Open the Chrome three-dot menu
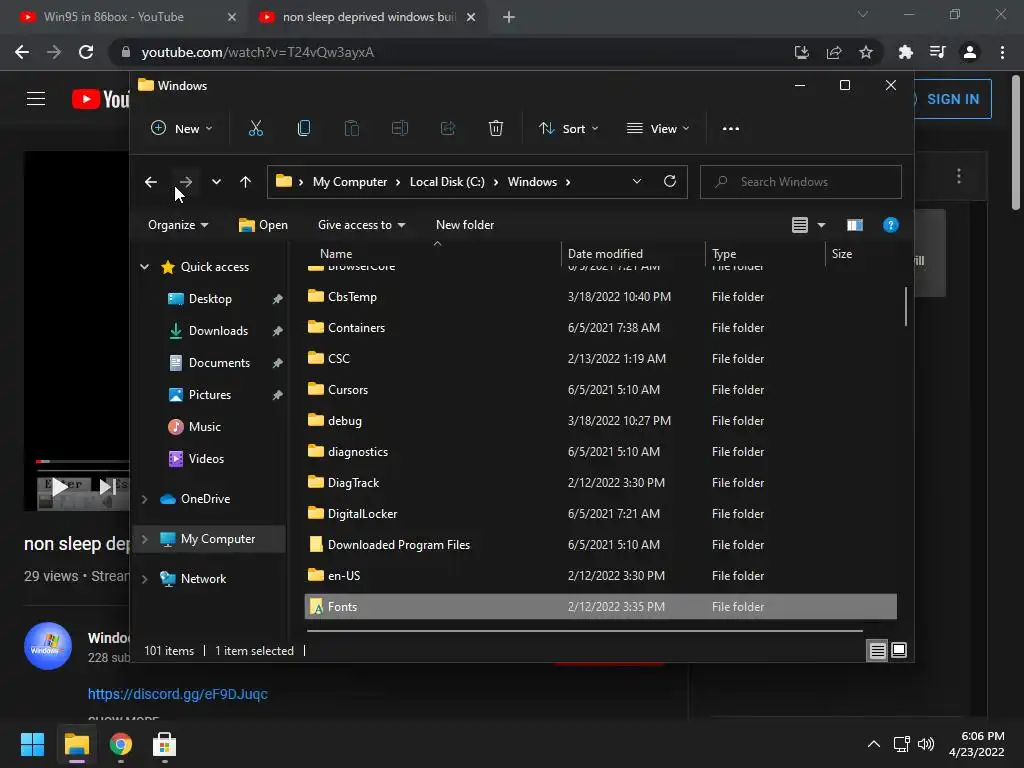The height and width of the screenshot is (768, 1024). tap(1002, 52)
